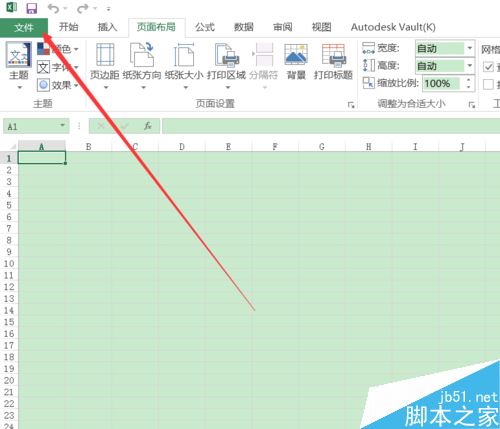Select column D header
The width and height of the screenshot is (500, 429).
pyautogui.click(x=182, y=146)
